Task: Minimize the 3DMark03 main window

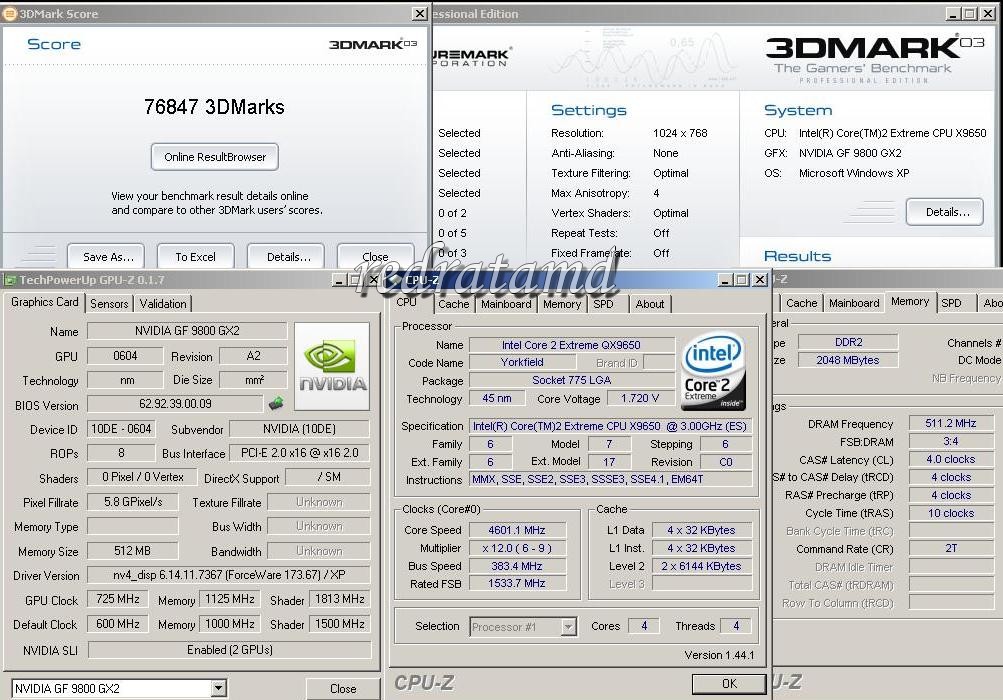Action: coord(953,13)
